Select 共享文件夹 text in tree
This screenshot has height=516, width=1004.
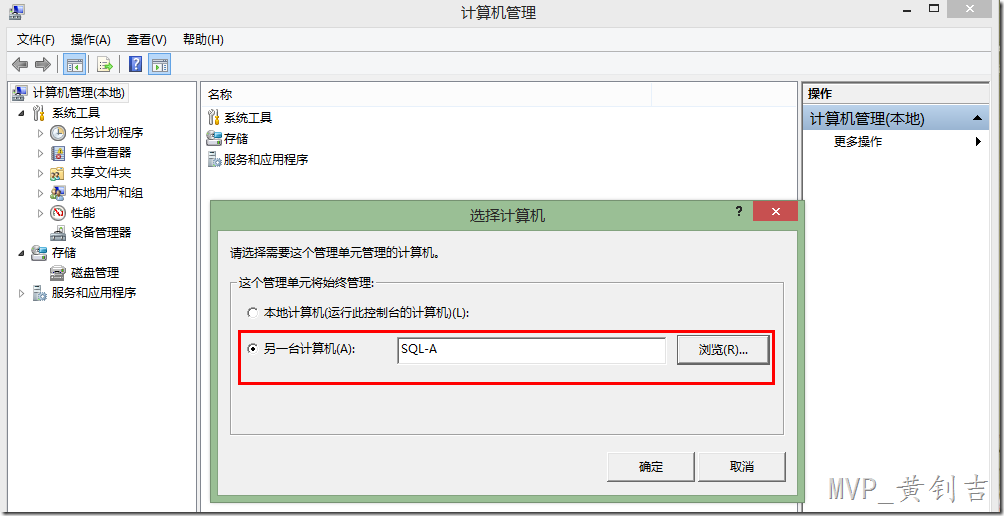(101, 173)
